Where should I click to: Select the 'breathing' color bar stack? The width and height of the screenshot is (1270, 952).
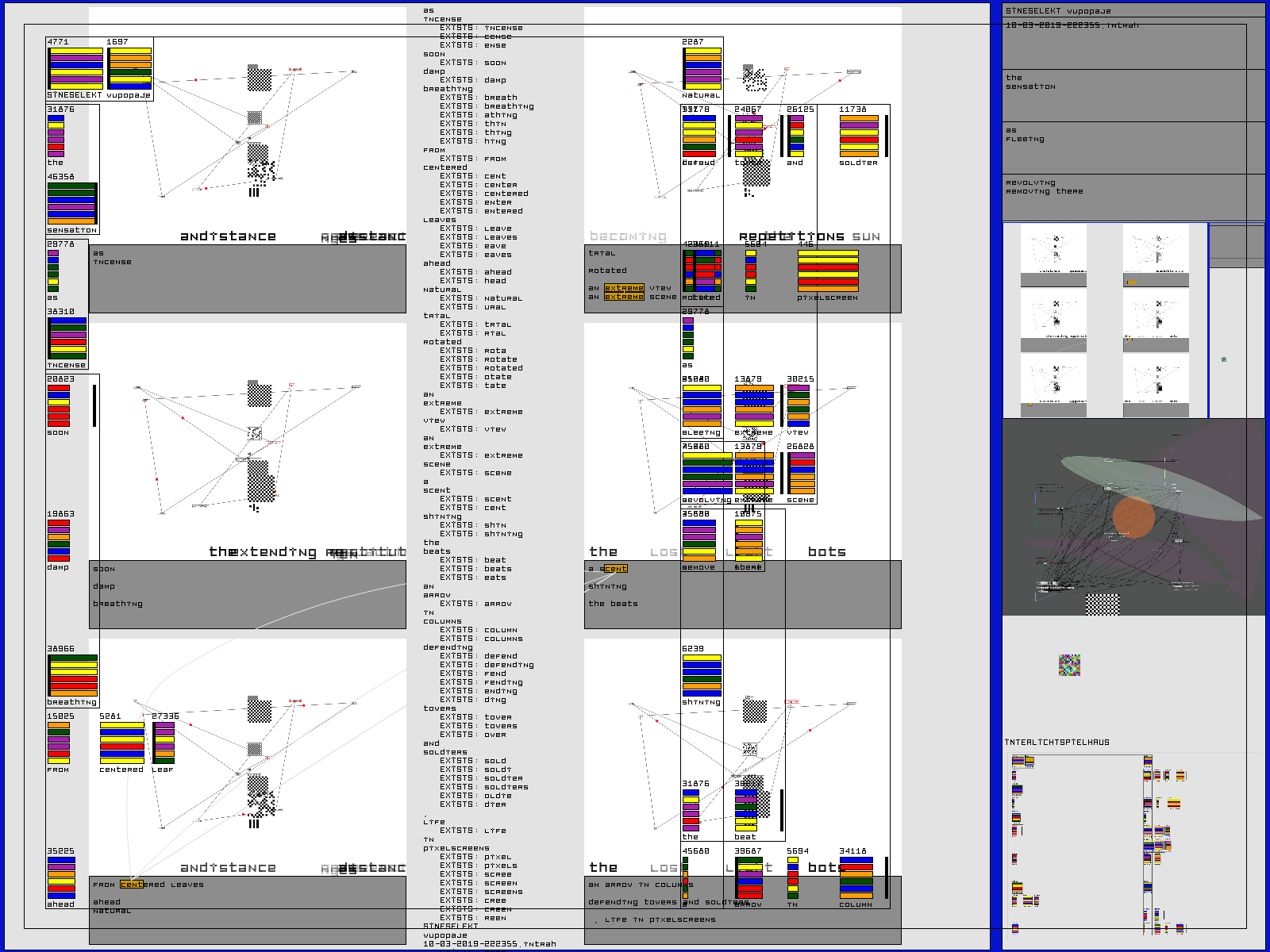tap(72, 675)
